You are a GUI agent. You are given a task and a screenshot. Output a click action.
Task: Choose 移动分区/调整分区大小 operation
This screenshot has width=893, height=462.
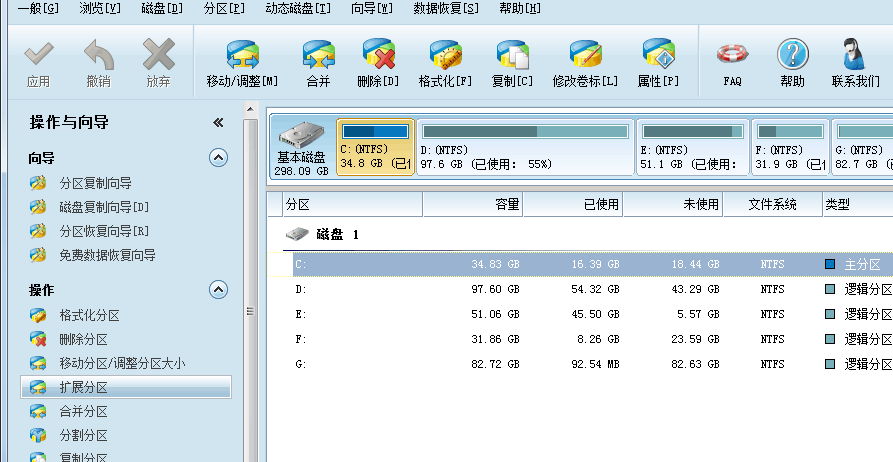122,363
